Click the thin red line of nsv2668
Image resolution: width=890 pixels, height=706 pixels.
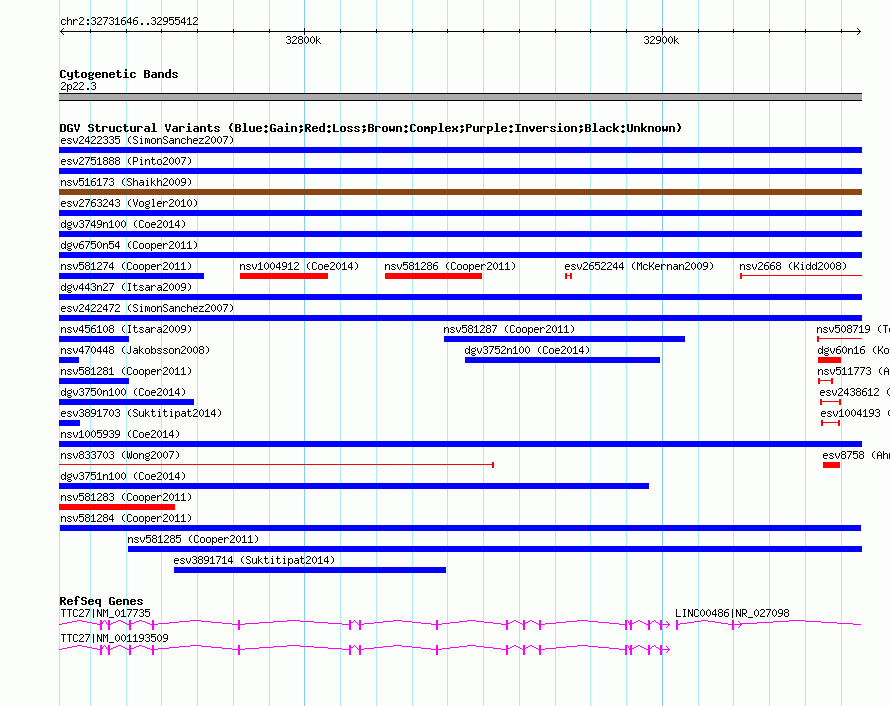(801, 276)
